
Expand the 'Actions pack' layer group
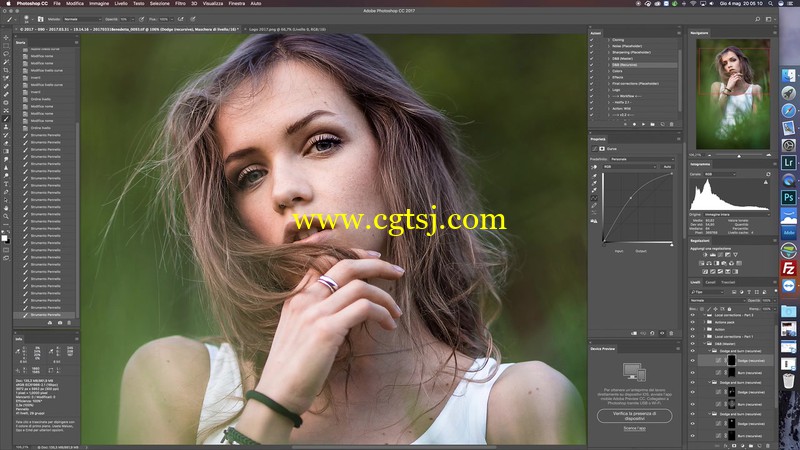[704, 322]
